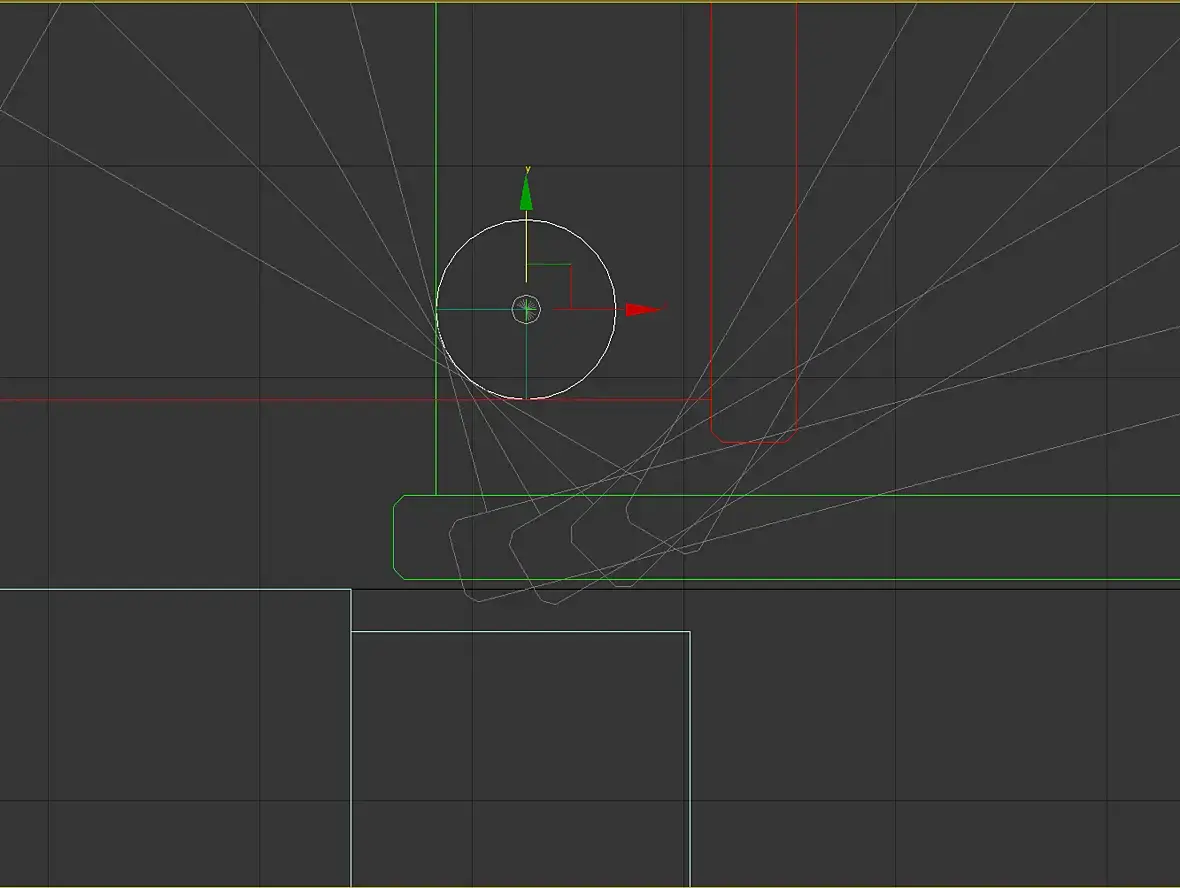Click the green Y-axis arrow of the move gizmo

point(526,193)
